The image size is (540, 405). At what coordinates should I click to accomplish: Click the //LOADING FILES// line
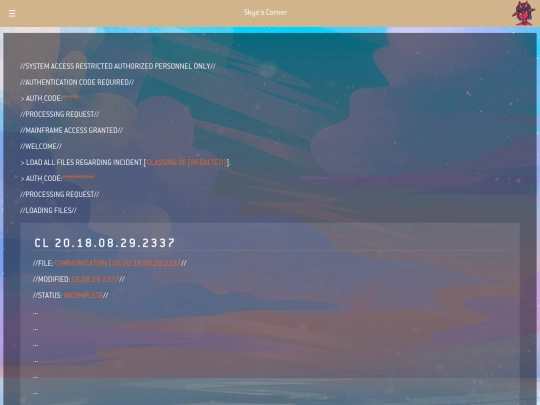coord(49,210)
